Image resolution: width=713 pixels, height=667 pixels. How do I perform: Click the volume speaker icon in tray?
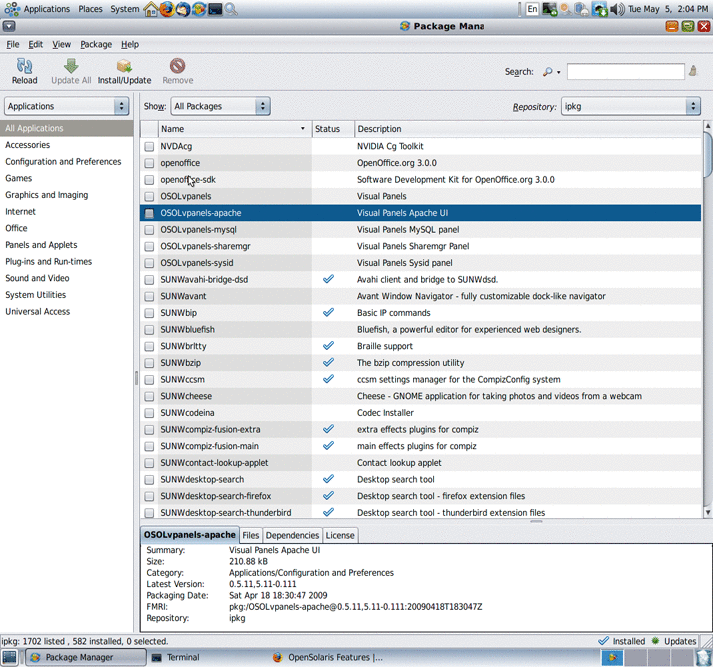click(x=617, y=9)
